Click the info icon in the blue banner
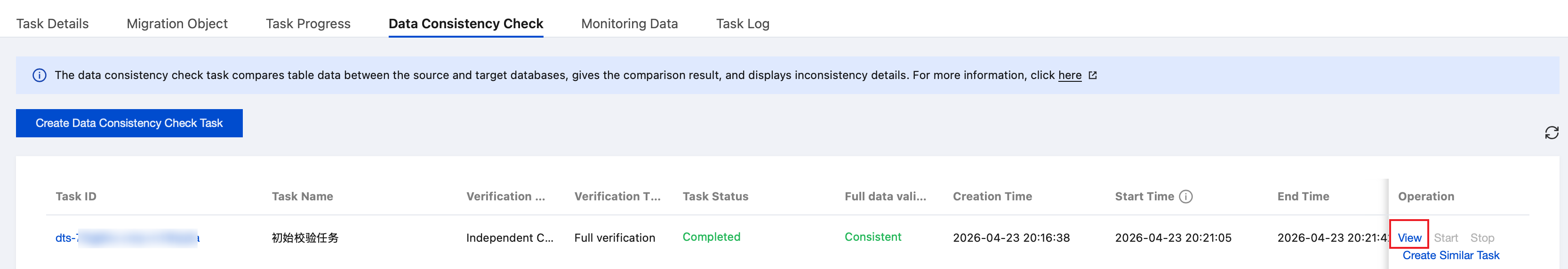The height and width of the screenshot is (269, 1568). 39,75
